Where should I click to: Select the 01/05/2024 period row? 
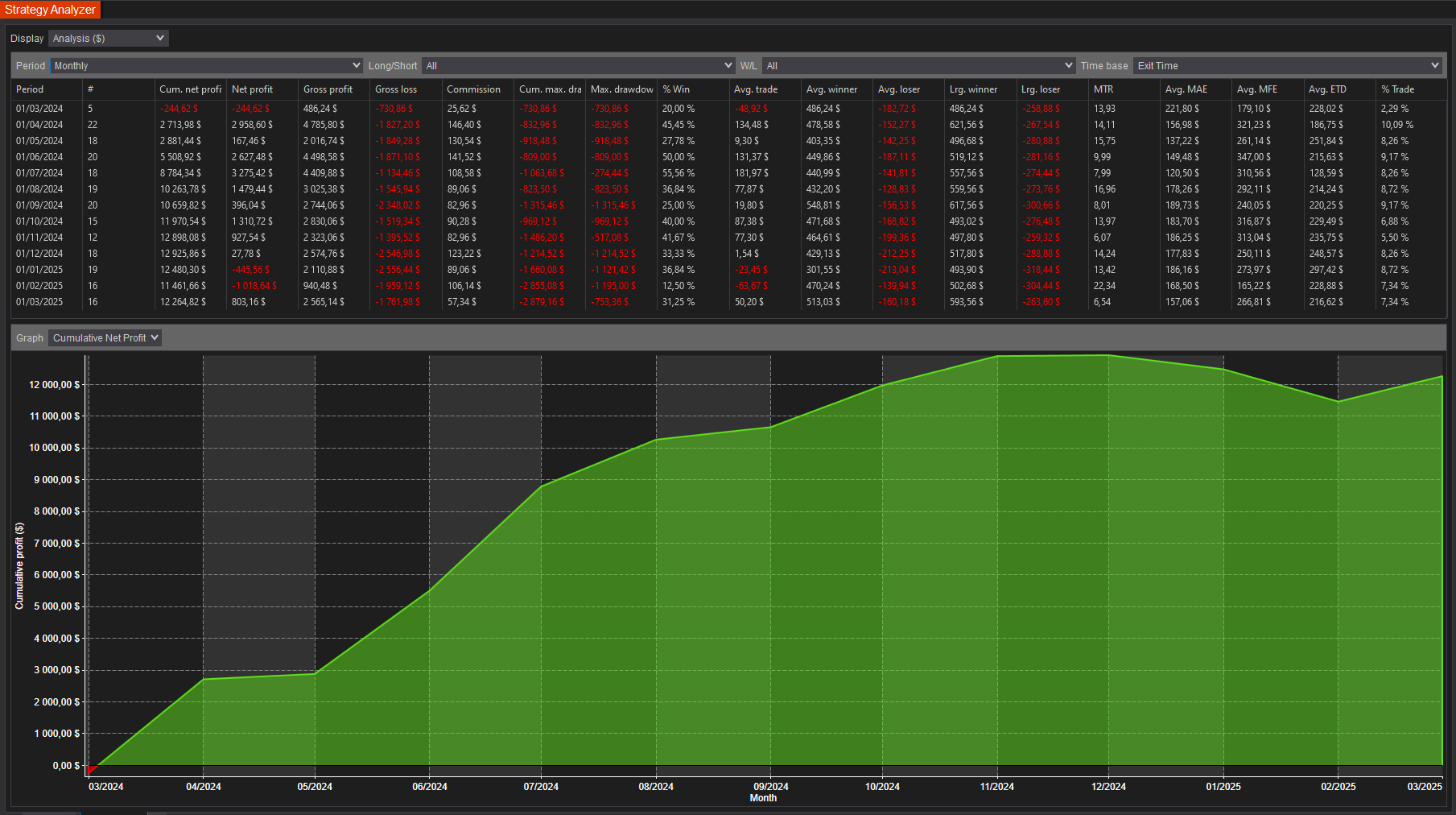[728, 141]
